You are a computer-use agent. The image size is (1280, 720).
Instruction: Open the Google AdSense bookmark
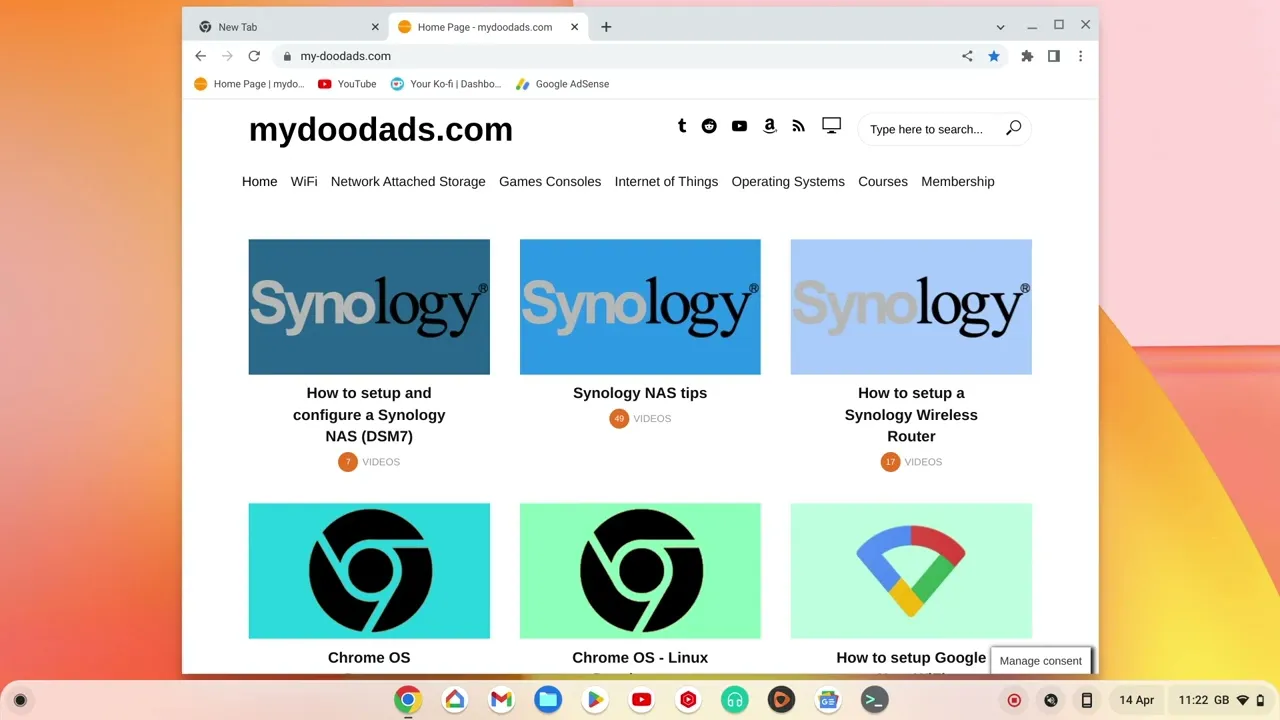point(562,84)
